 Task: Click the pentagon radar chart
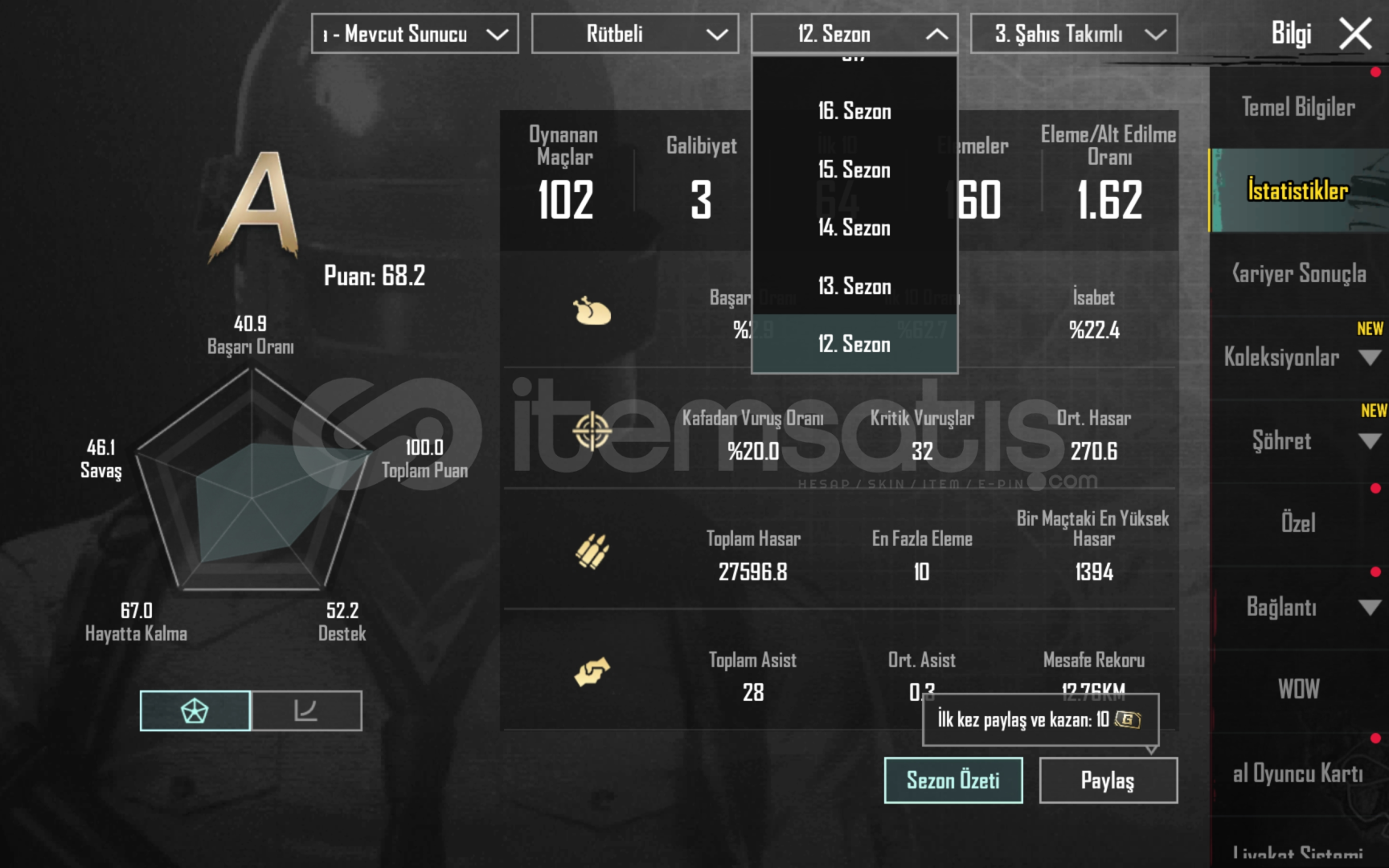(x=252, y=481)
